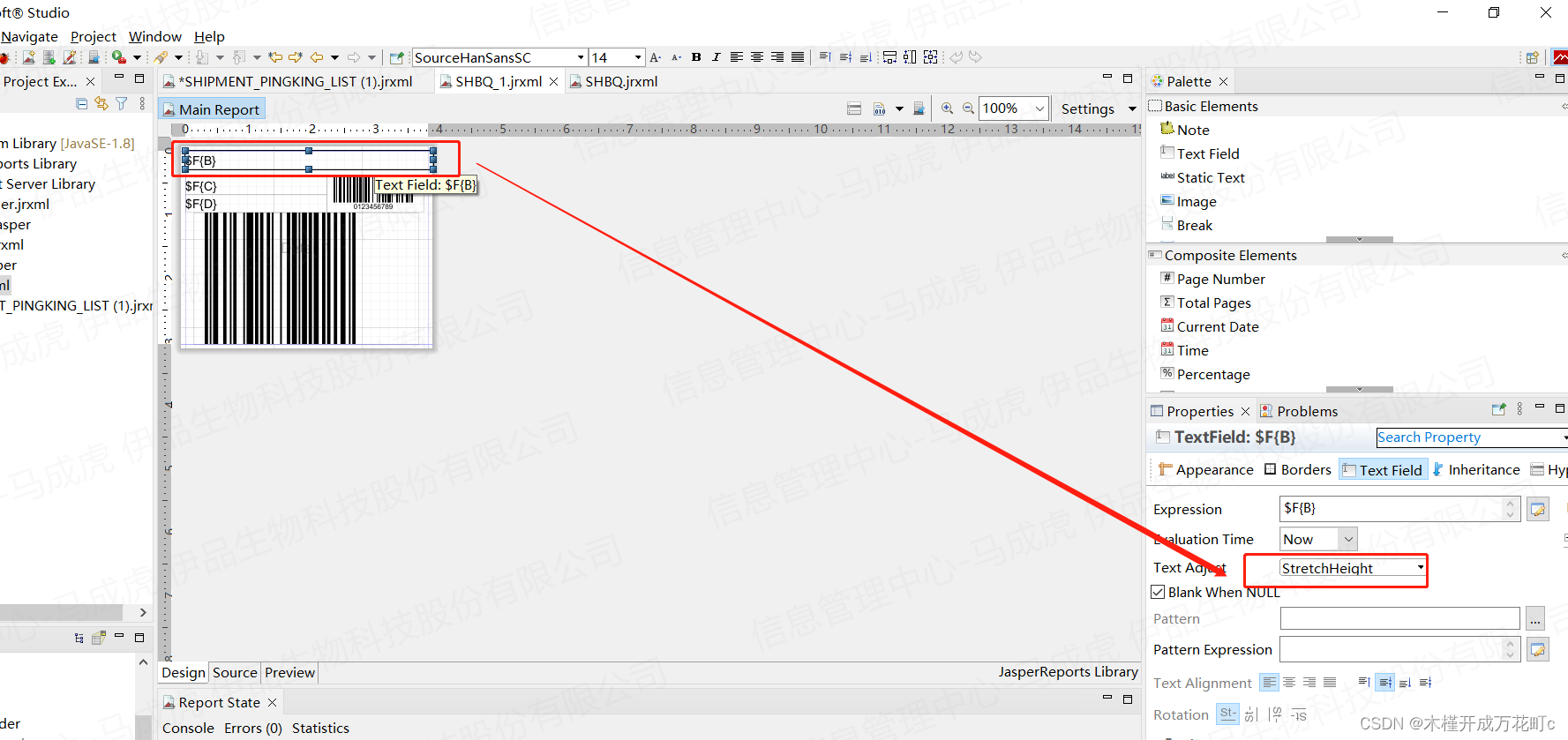Select Current Date composite element
1568x740 pixels.
pyautogui.click(x=1210, y=326)
